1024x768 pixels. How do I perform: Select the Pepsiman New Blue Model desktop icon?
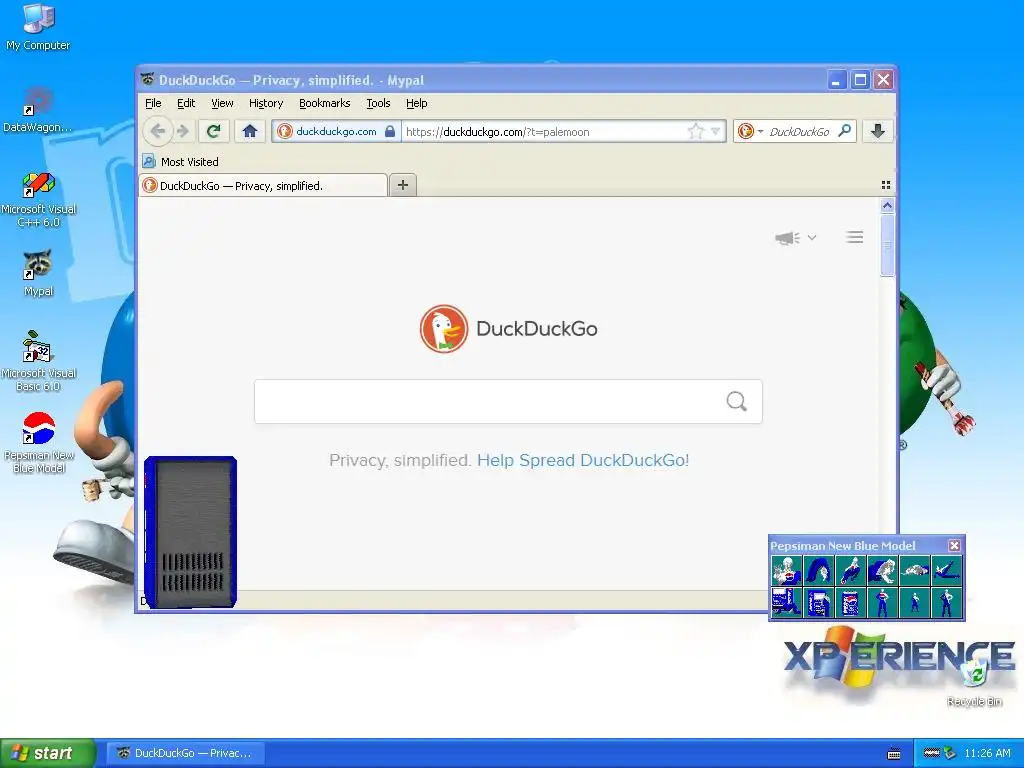coord(39,443)
